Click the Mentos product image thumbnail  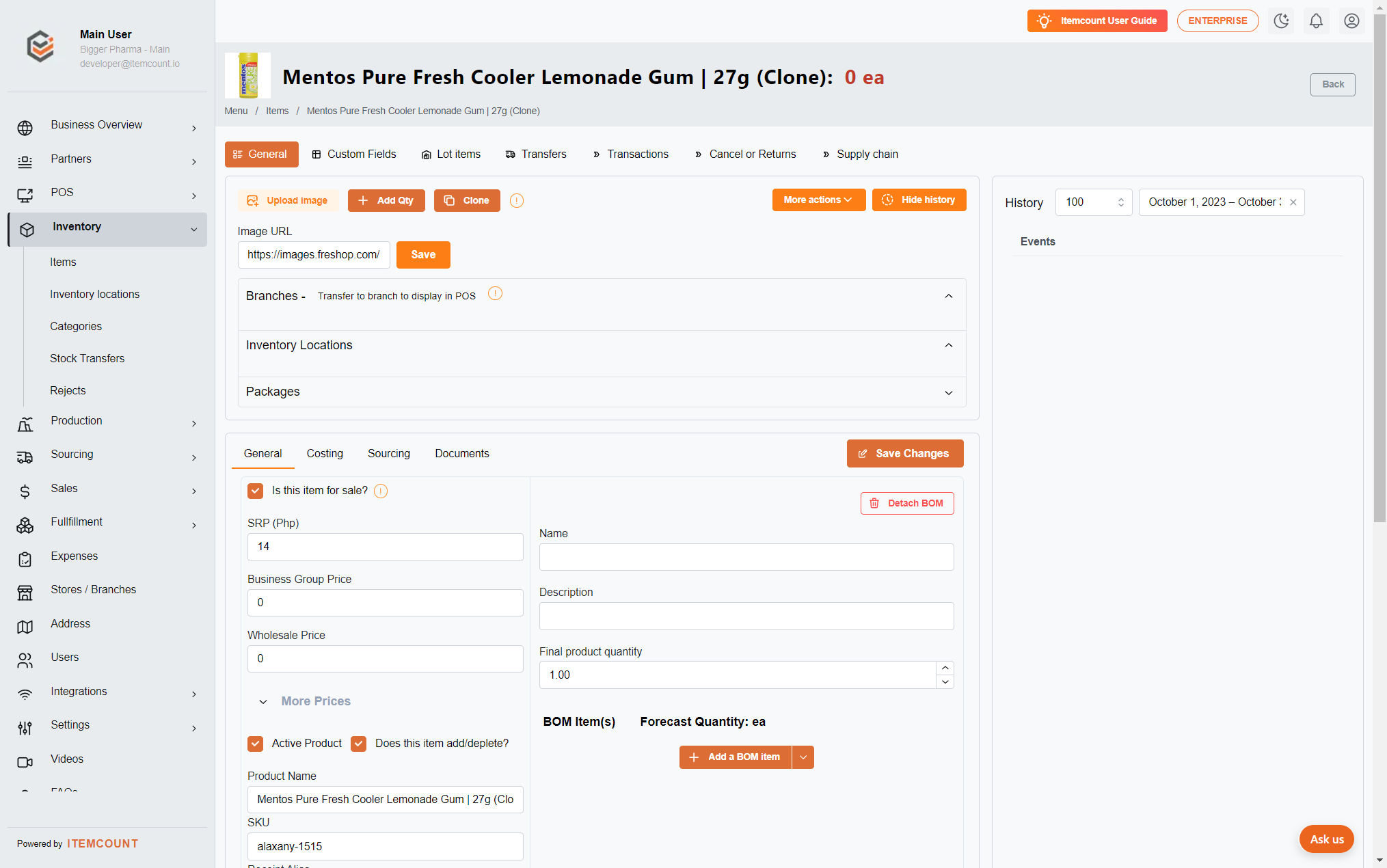(x=247, y=75)
